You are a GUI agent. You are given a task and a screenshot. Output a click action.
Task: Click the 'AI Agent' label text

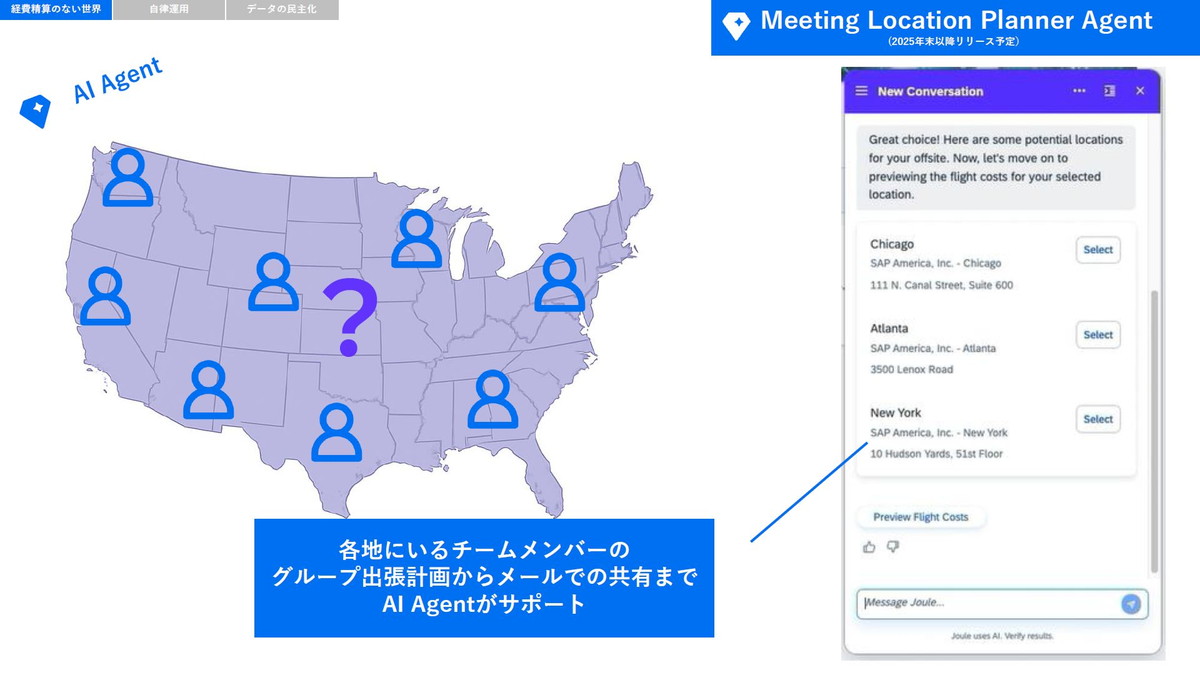coord(117,81)
